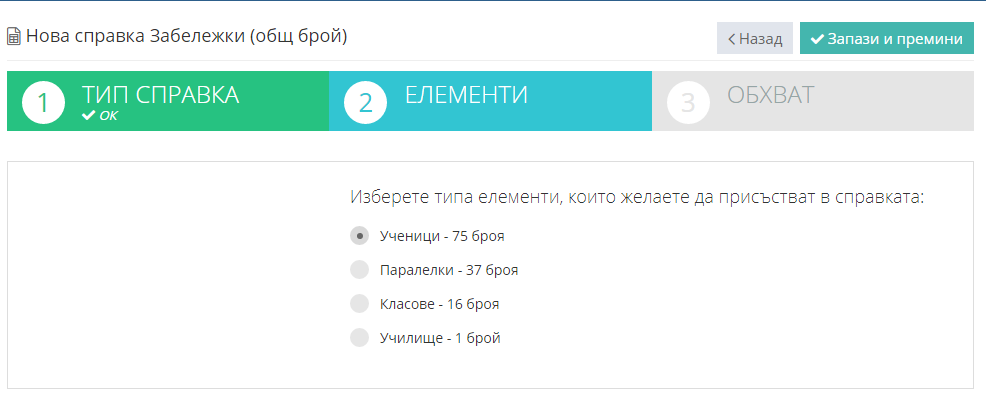
Task: Save and continue with Запази и премини
Action: pyautogui.click(x=887, y=38)
